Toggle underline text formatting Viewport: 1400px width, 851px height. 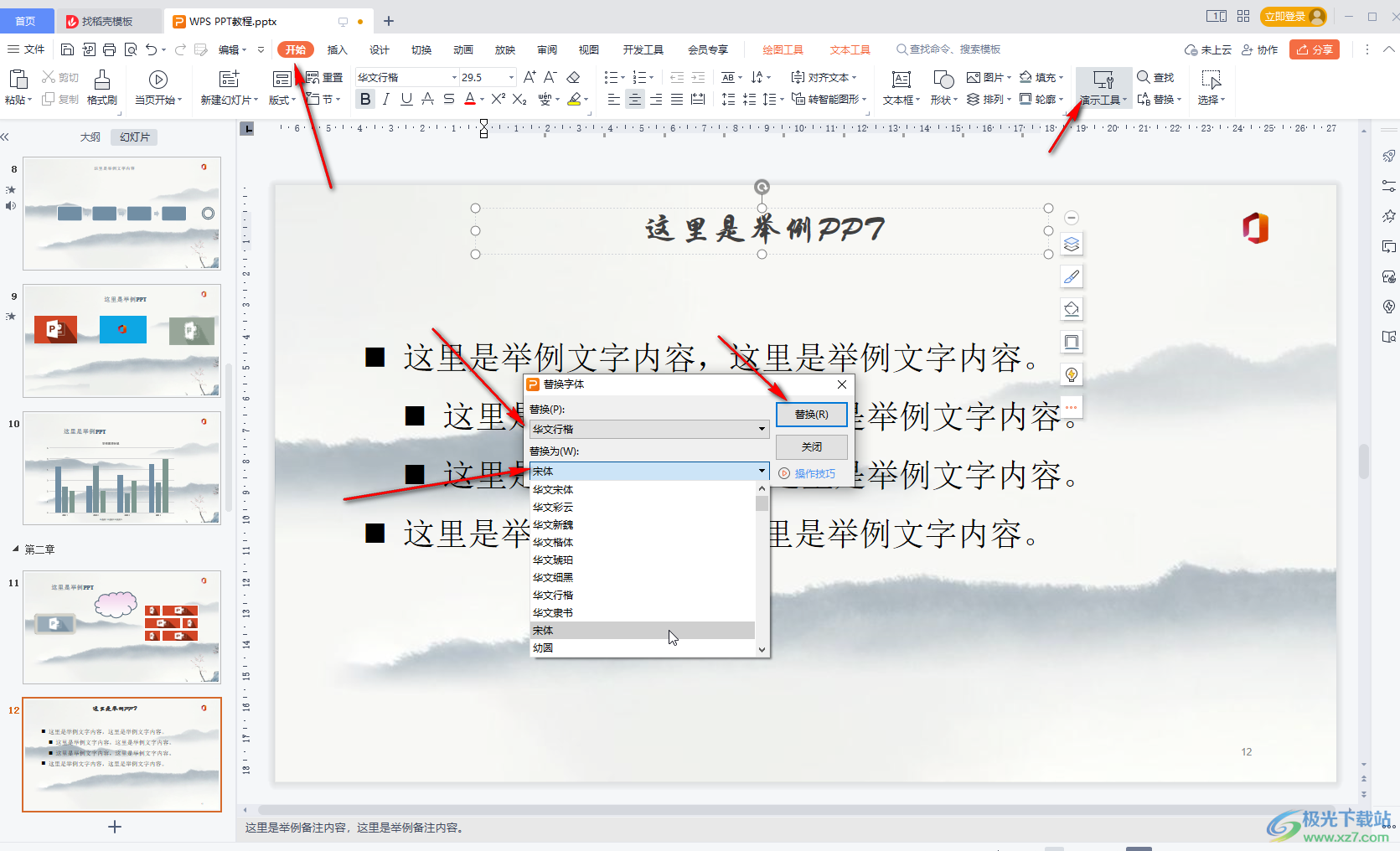click(406, 100)
